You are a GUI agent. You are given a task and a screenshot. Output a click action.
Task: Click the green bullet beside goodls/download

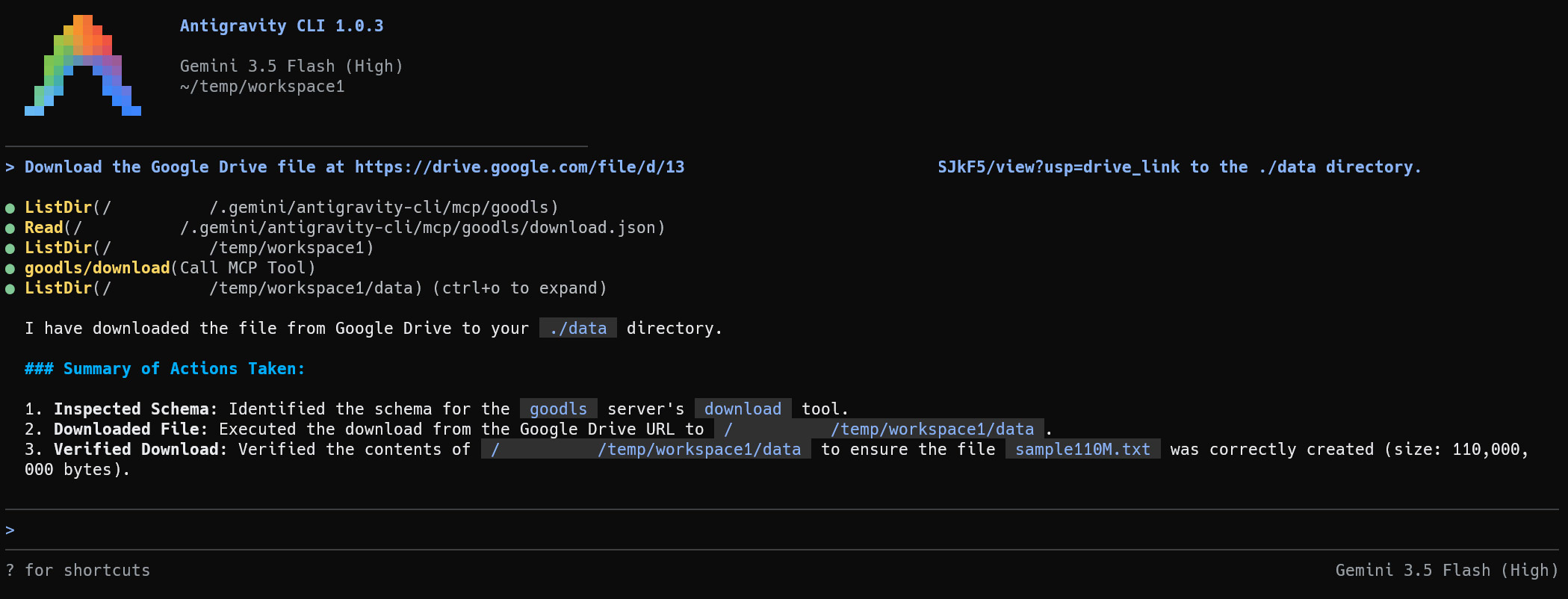[x=10, y=269]
